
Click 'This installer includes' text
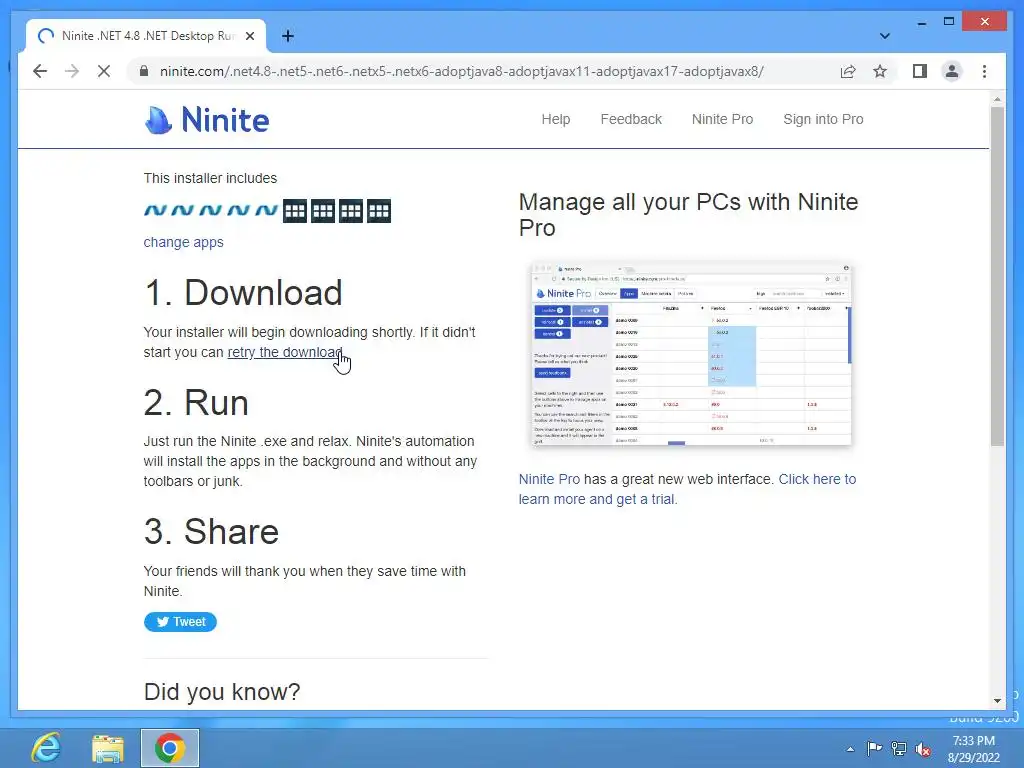210,178
